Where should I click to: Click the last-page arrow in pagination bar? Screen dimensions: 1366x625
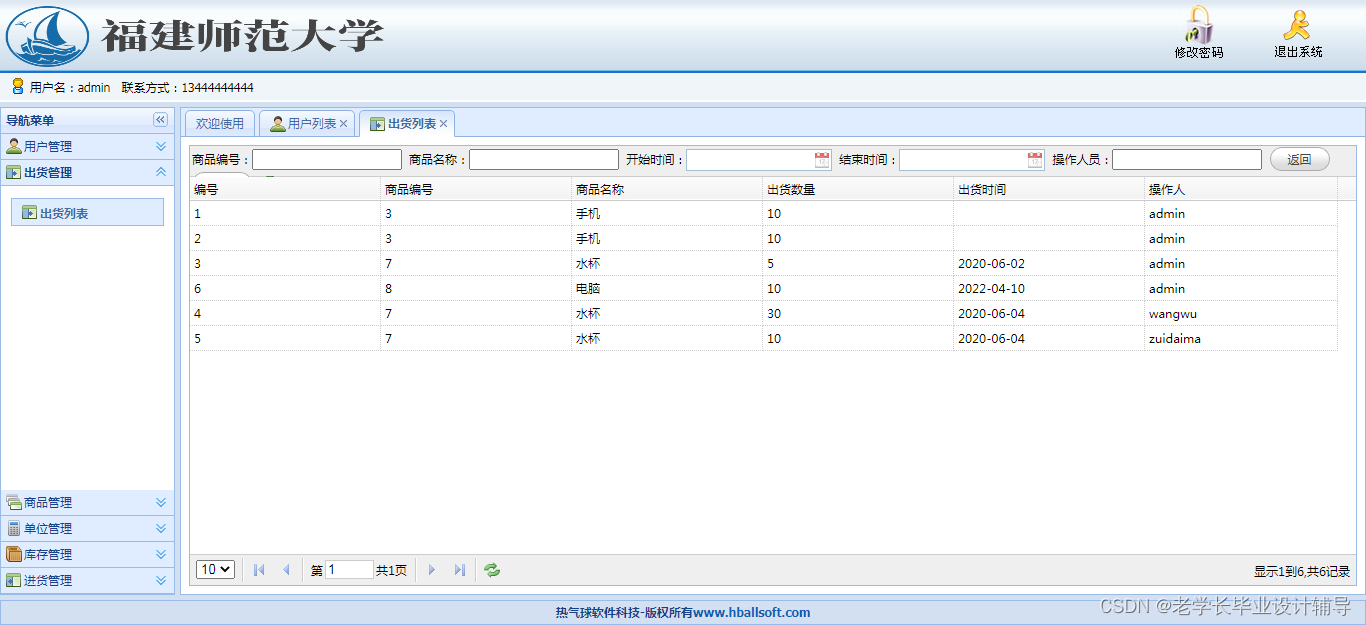point(459,569)
